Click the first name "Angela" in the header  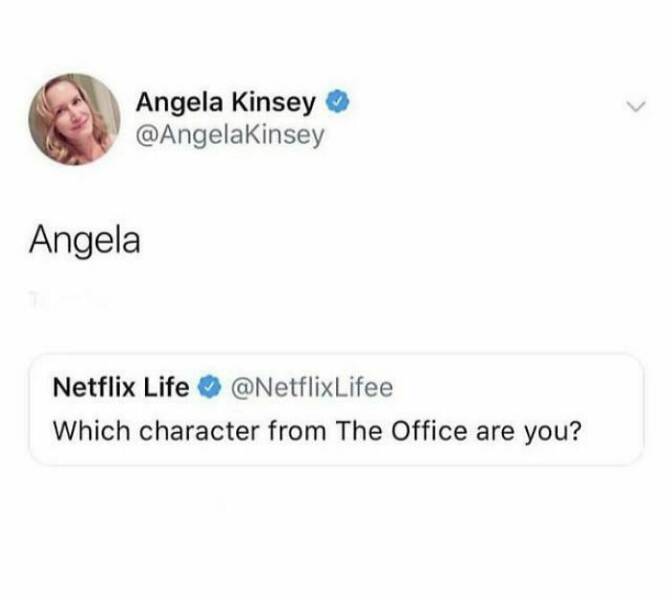(180, 103)
